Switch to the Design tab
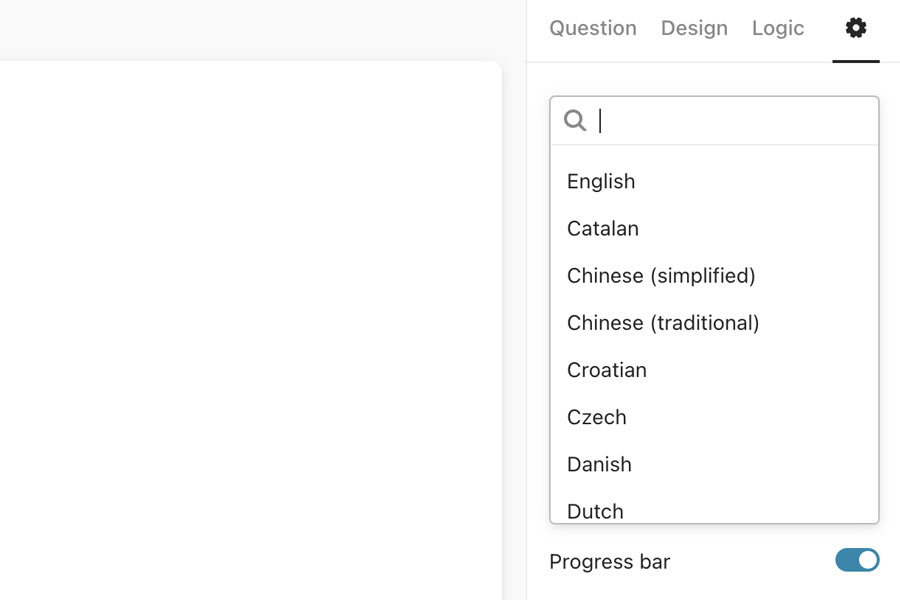 pyautogui.click(x=694, y=28)
